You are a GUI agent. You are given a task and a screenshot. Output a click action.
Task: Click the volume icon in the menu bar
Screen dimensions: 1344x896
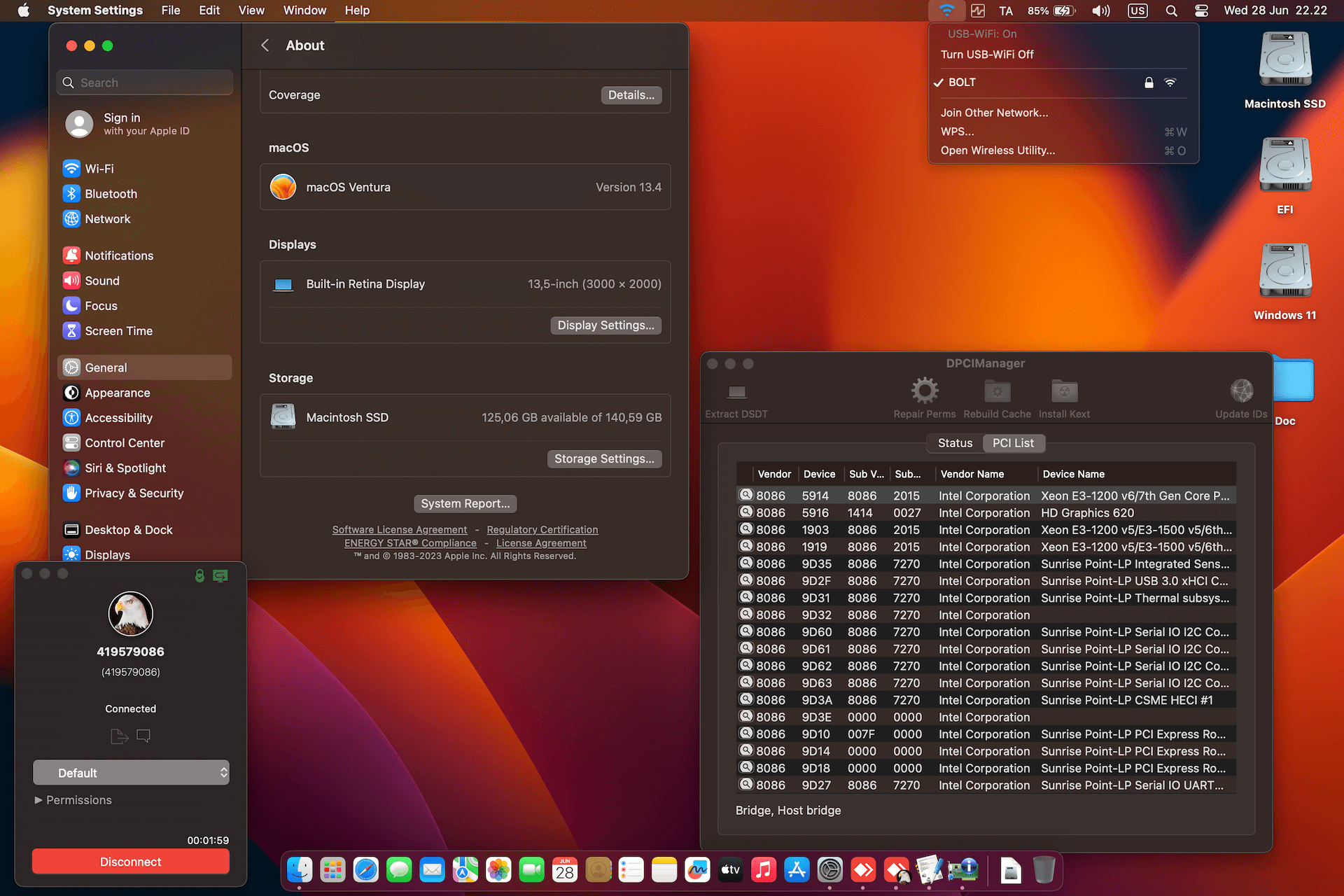tap(1101, 10)
